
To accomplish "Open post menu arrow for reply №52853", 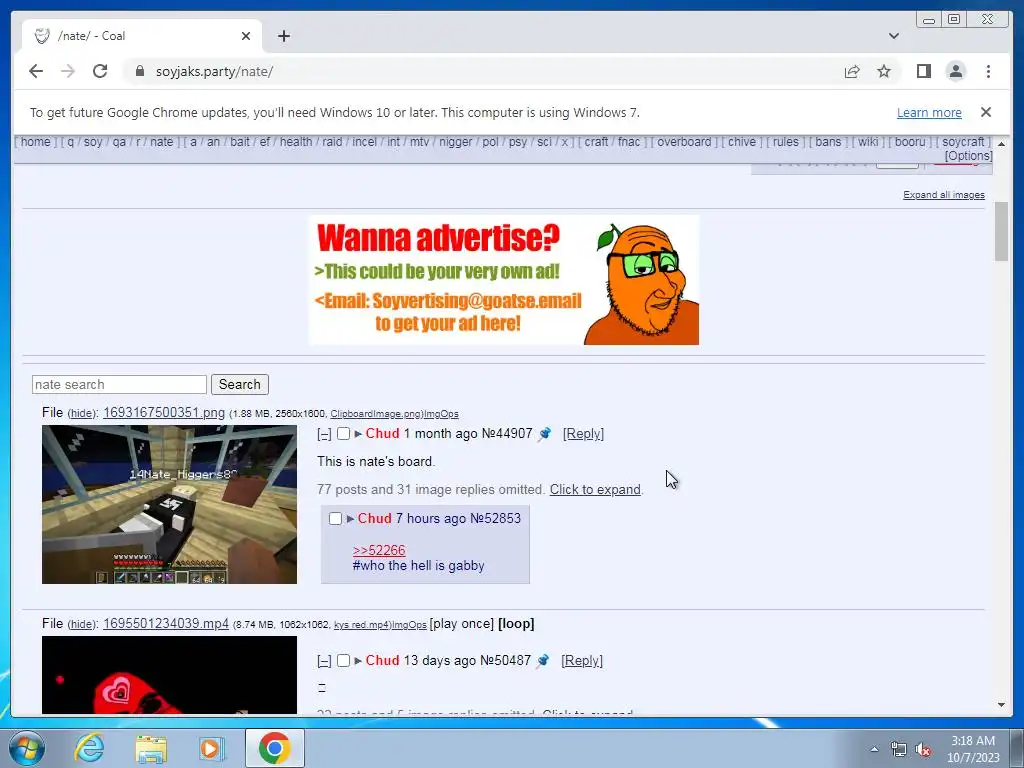I will click(x=350, y=519).
